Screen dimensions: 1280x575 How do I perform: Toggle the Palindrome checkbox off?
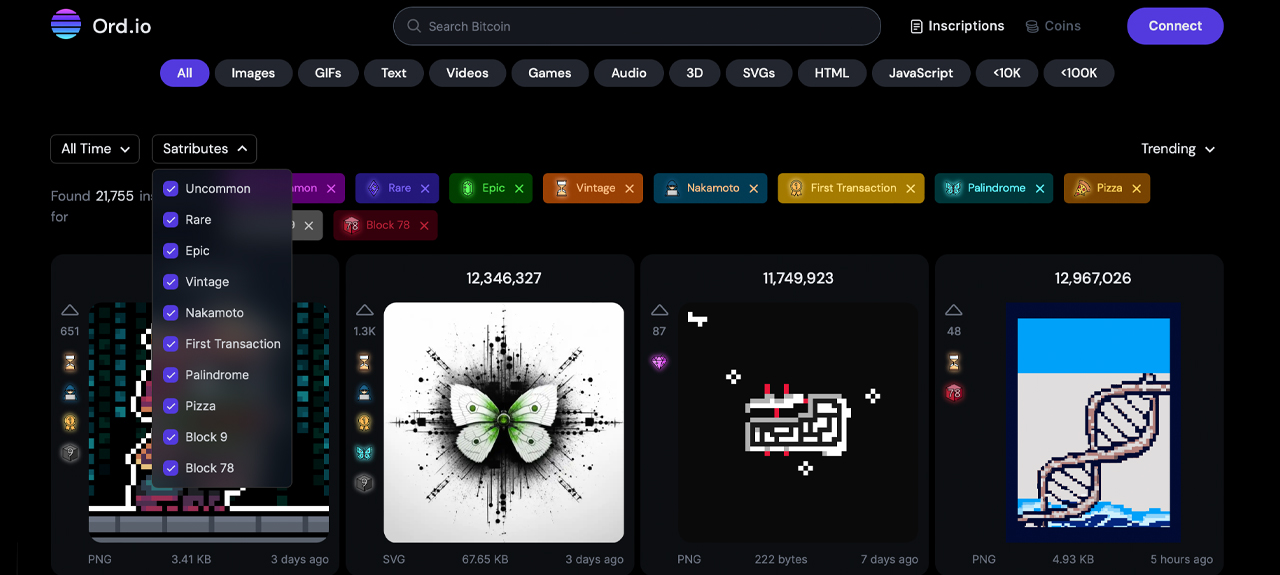click(x=171, y=375)
